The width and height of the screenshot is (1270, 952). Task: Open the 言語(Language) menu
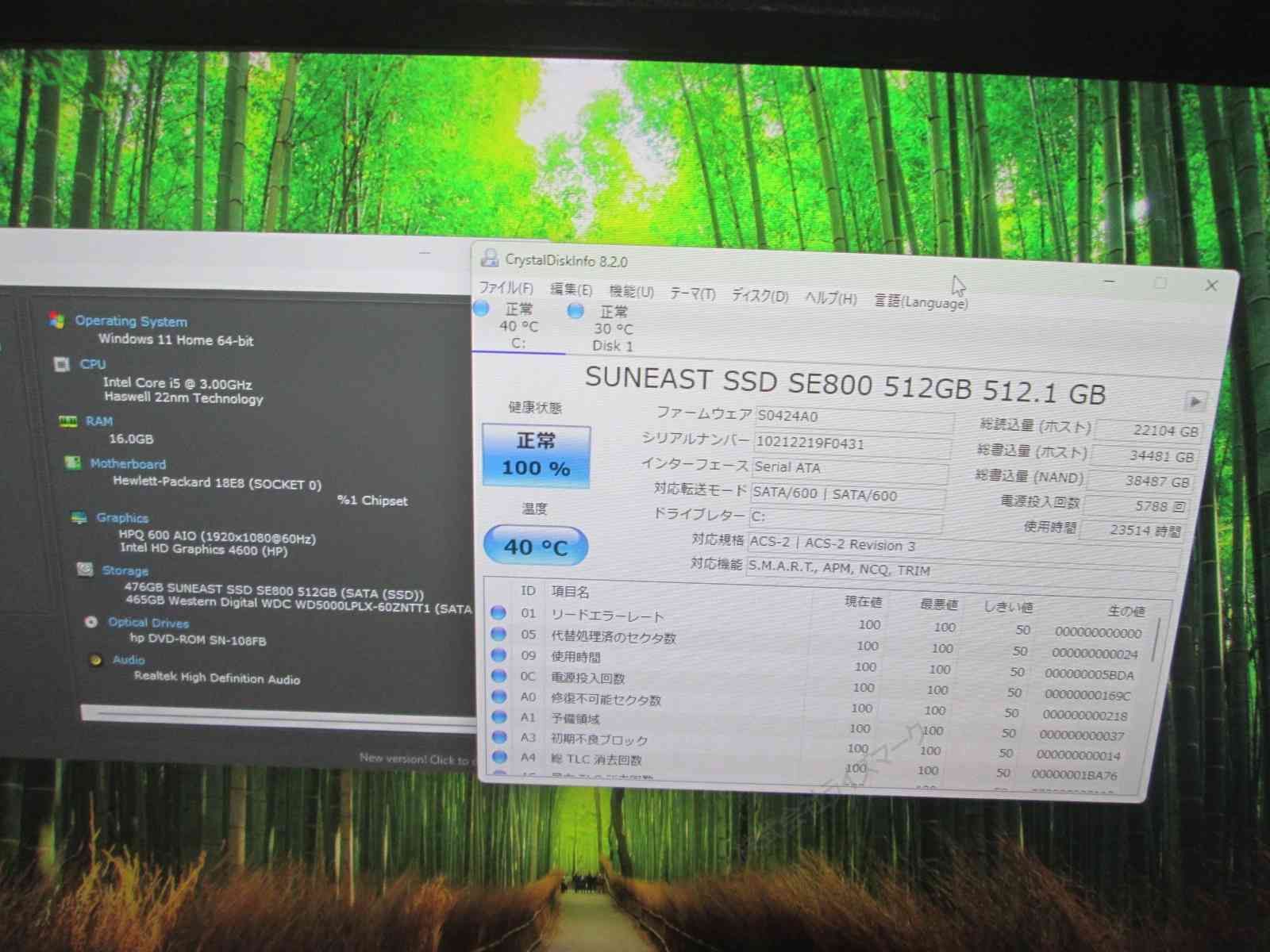click(x=921, y=301)
